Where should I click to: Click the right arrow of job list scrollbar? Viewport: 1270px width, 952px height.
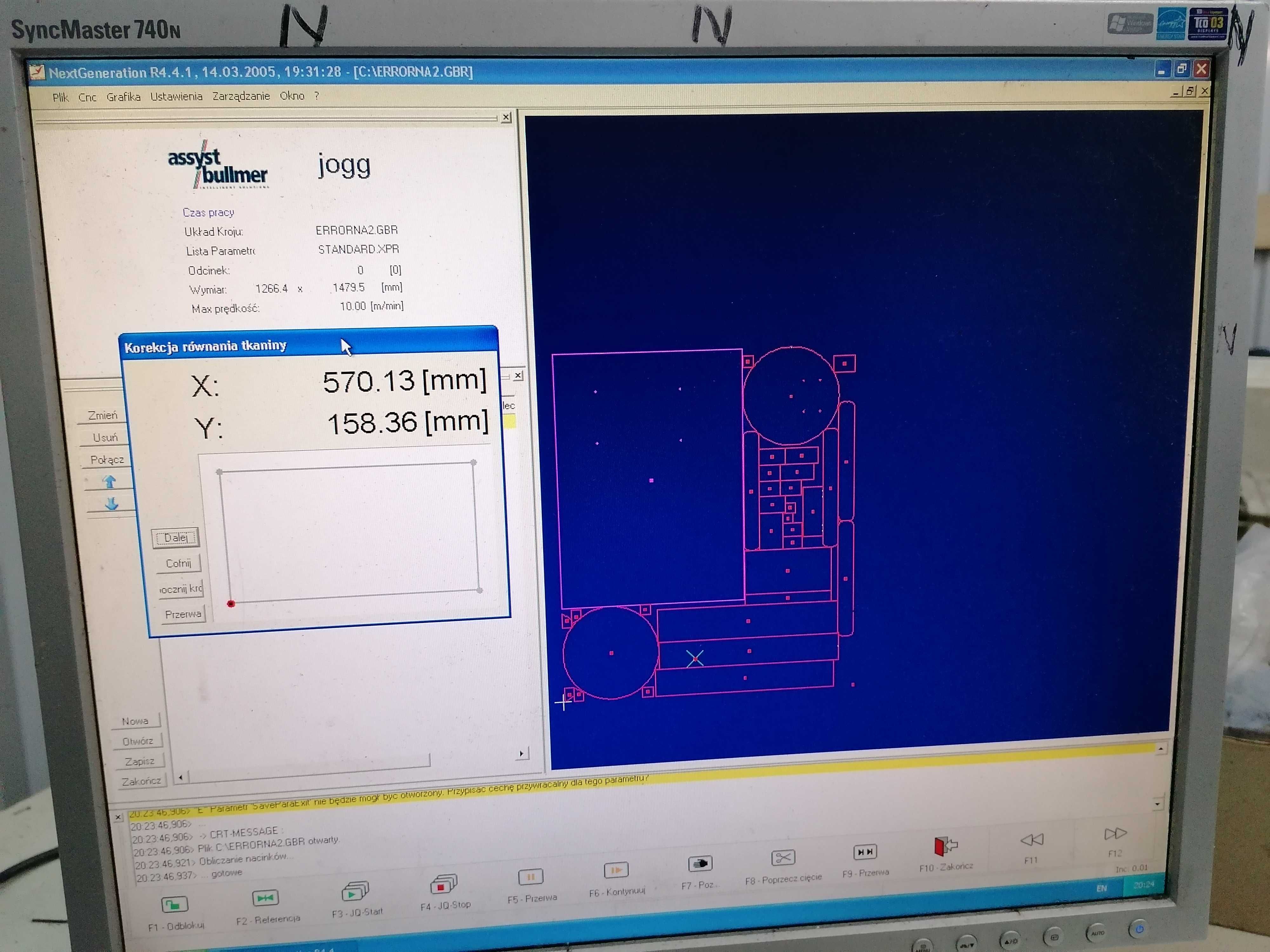coord(521,753)
